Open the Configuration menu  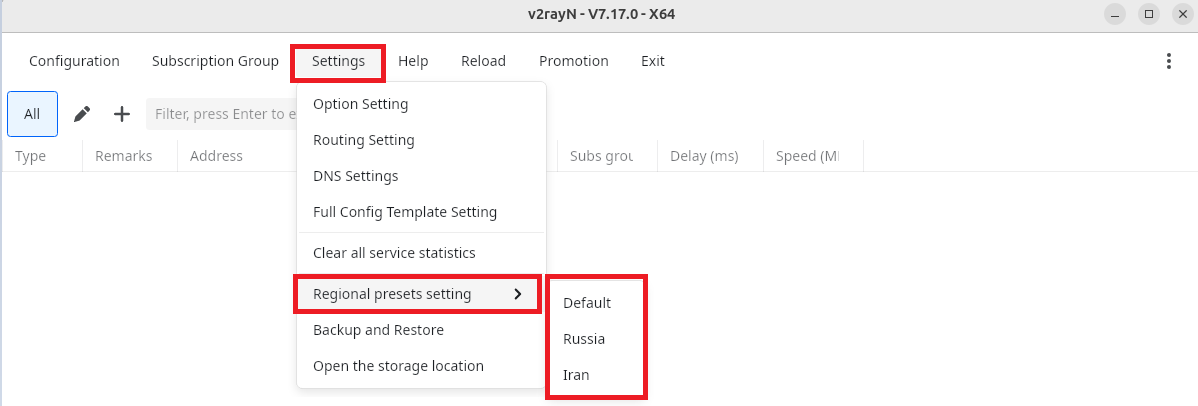[74, 61]
